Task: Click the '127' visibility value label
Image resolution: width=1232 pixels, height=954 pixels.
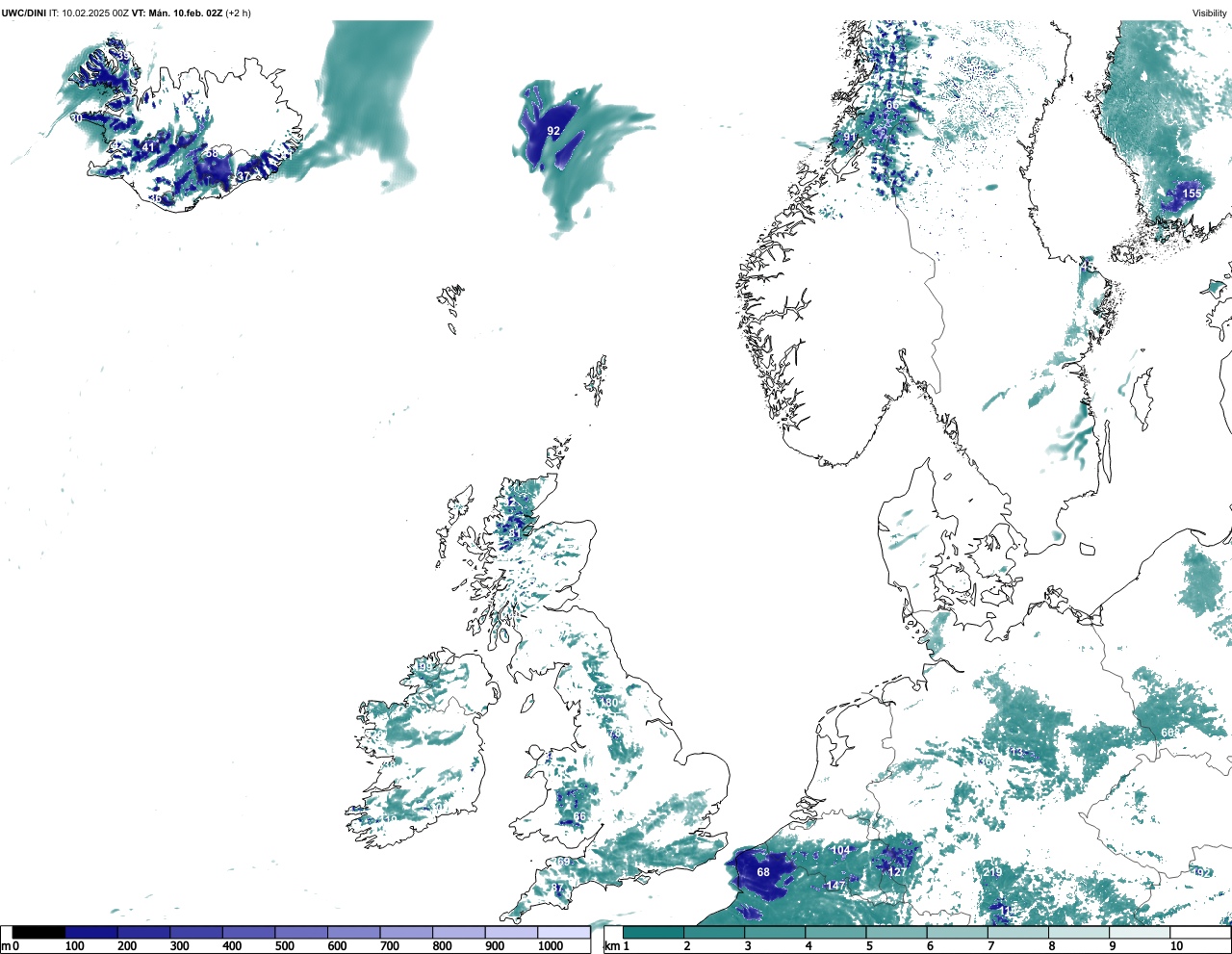Action: (x=896, y=872)
